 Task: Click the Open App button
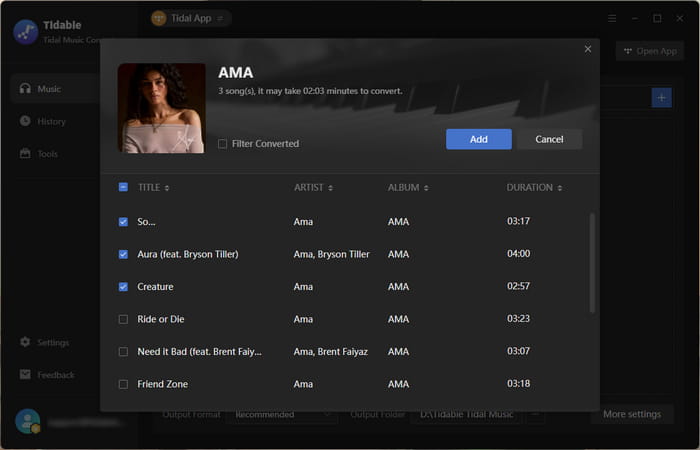click(x=650, y=51)
